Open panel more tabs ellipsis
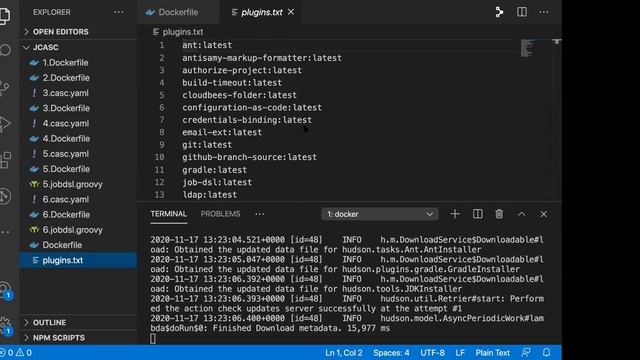640x360 pixels. (260, 214)
